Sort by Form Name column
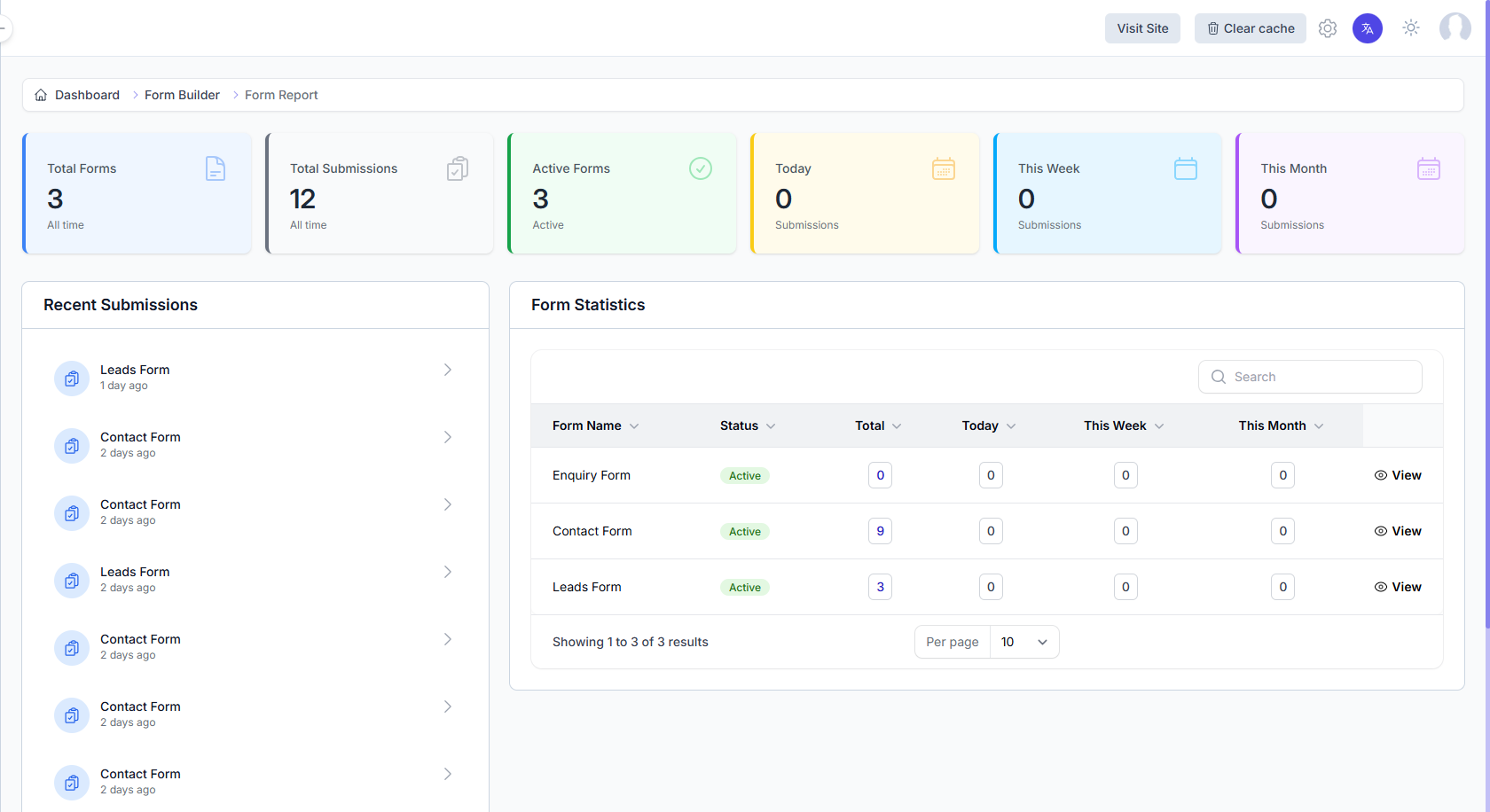This screenshot has height=812, width=1490. 595,426
